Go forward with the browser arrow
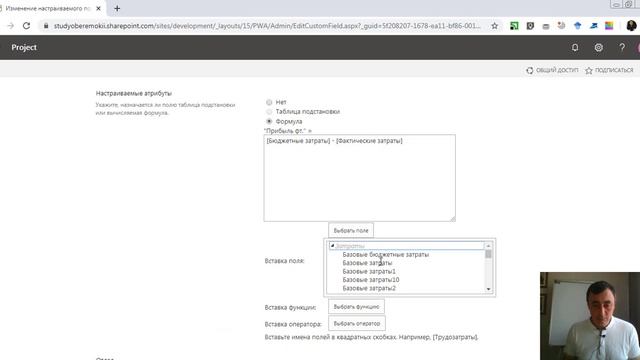This screenshot has height=360, width=640. [x=11, y=26]
